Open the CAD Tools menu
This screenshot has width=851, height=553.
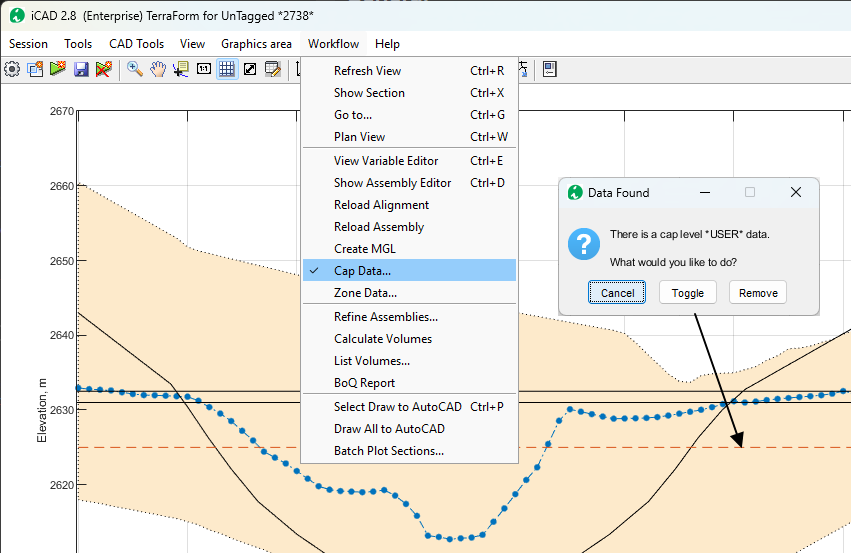tap(136, 44)
